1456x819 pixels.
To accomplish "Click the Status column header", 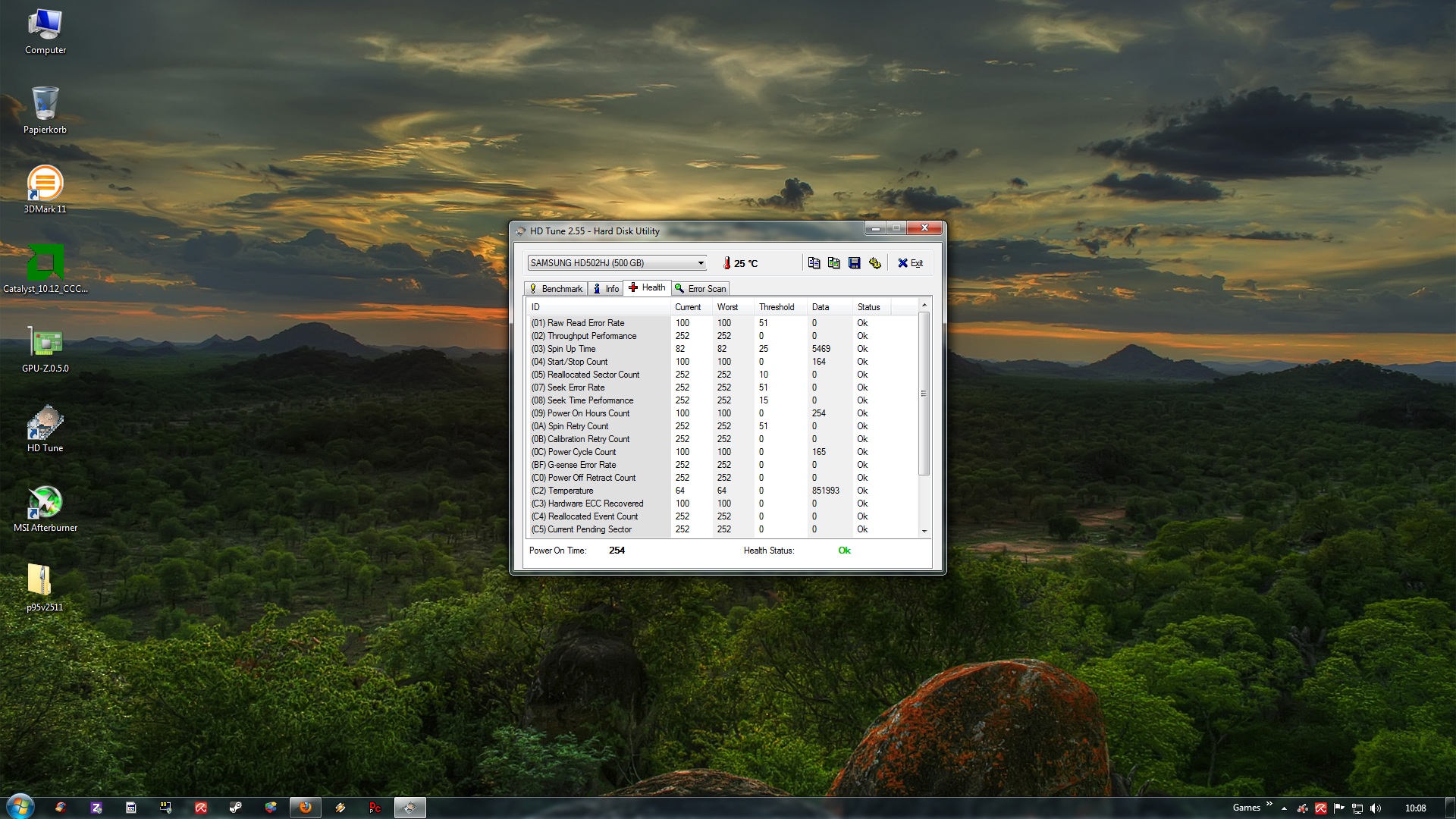I will [x=869, y=307].
